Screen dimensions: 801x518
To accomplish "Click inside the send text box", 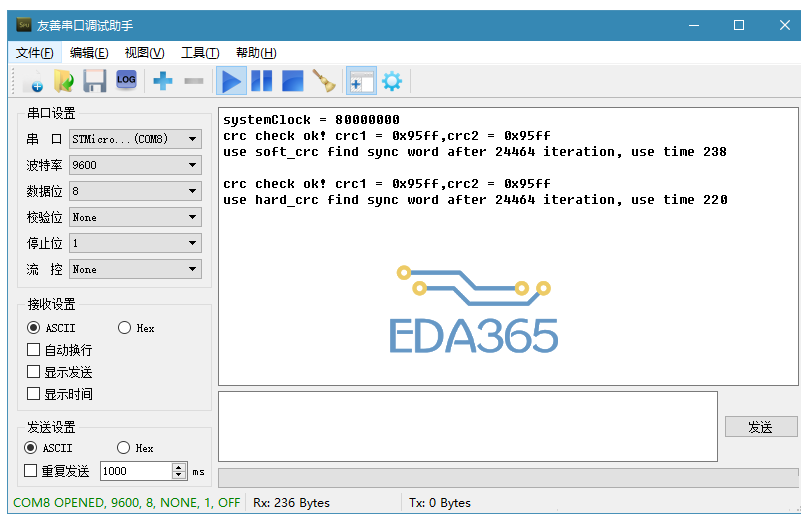I will tap(468, 427).
